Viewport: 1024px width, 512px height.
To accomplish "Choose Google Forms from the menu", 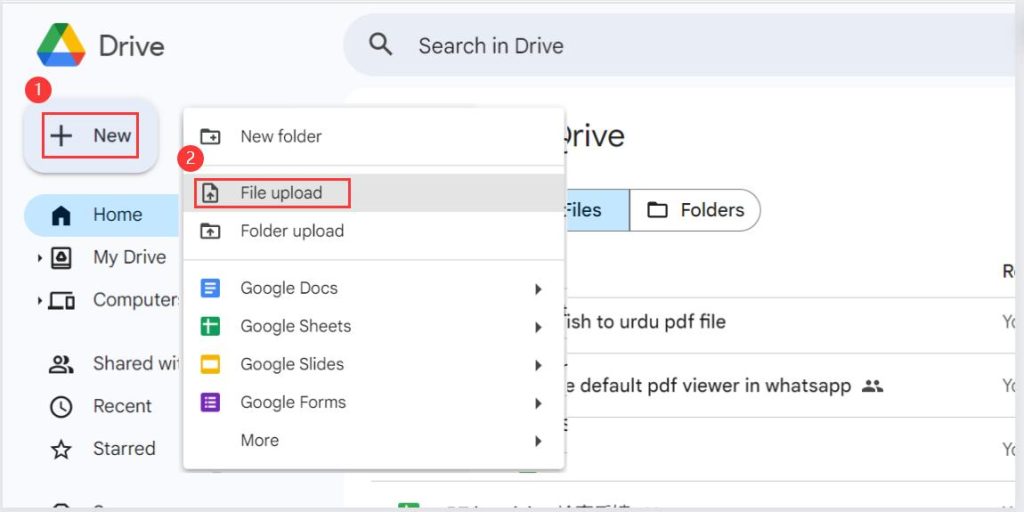I will (374, 402).
